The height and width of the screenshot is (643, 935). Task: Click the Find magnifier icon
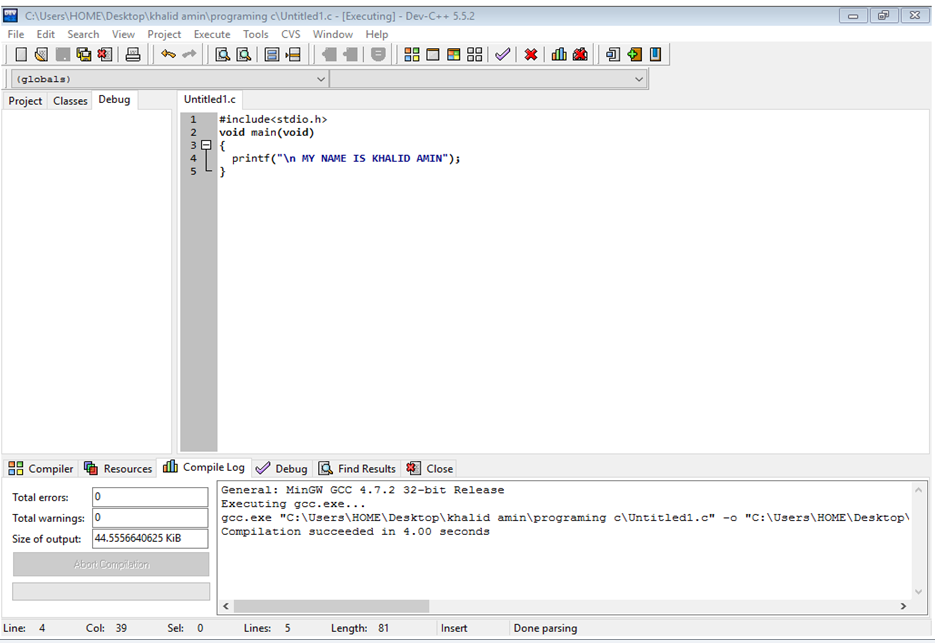222,55
